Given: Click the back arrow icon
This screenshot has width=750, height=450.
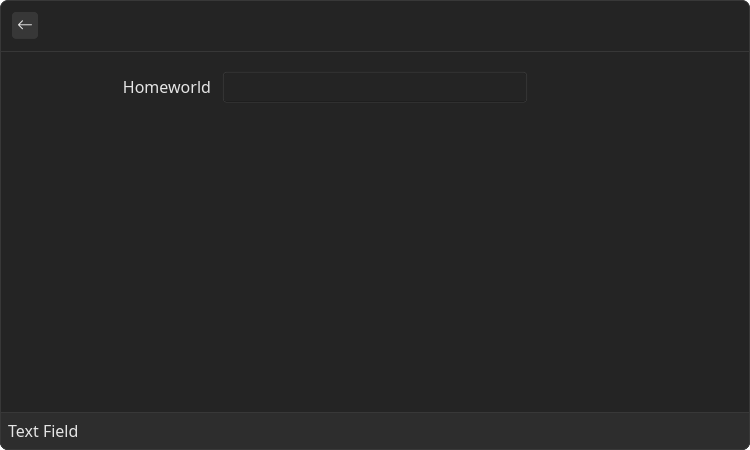Looking at the screenshot, I should [x=25, y=25].
